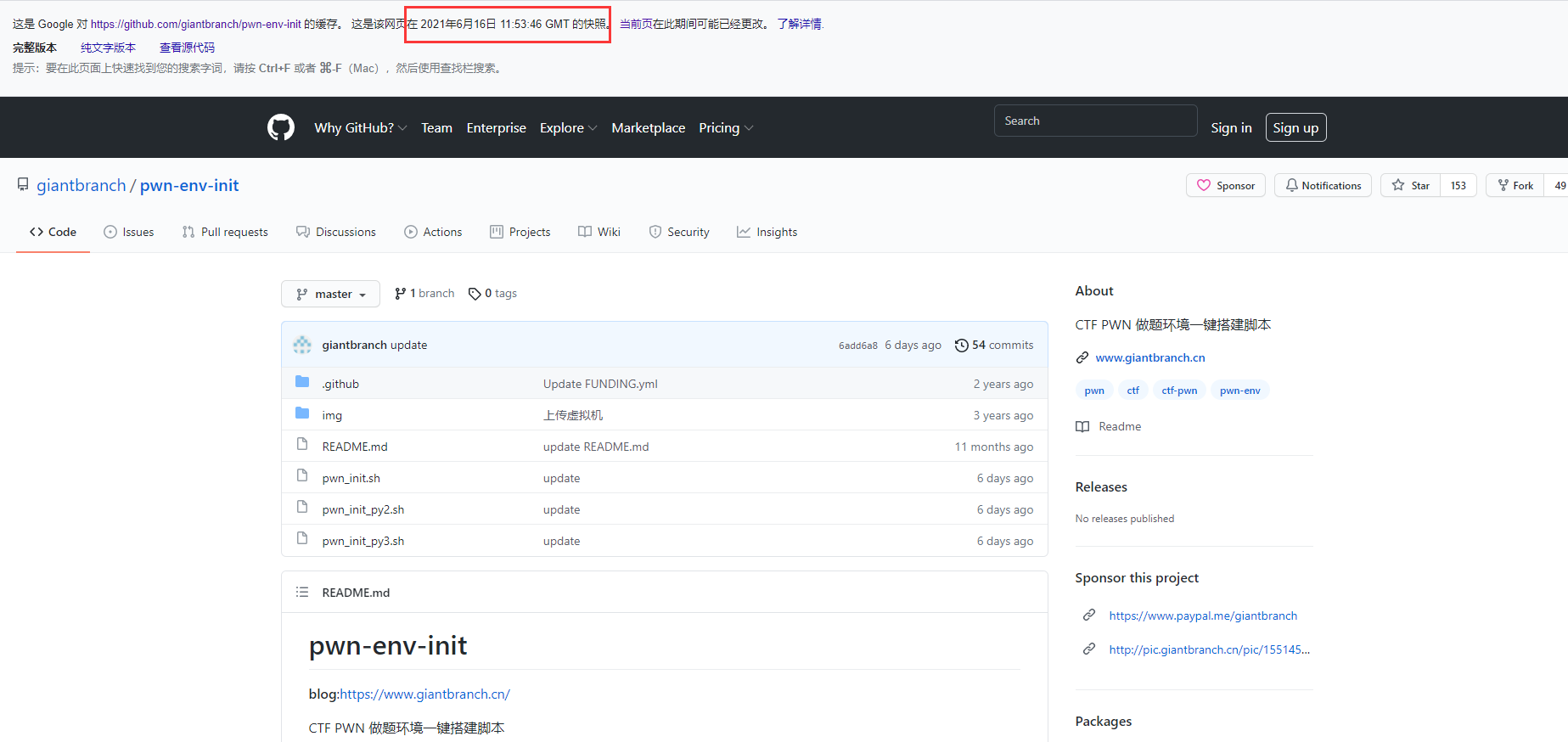
Task: Expand the Why GitHub? menu
Action: (x=361, y=127)
